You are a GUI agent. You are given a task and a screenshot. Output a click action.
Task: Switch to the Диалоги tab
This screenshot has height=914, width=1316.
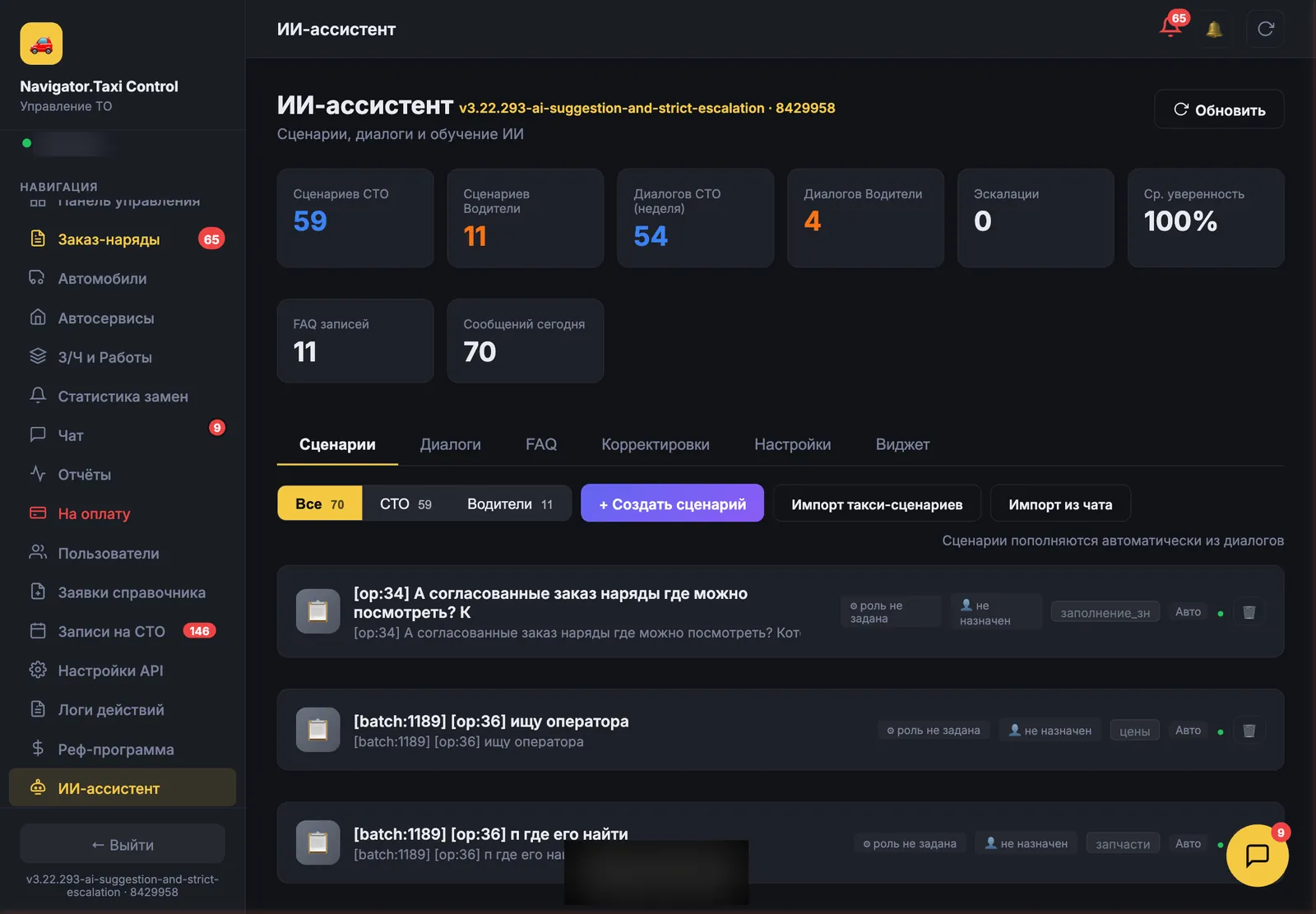pyautogui.click(x=451, y=444)
